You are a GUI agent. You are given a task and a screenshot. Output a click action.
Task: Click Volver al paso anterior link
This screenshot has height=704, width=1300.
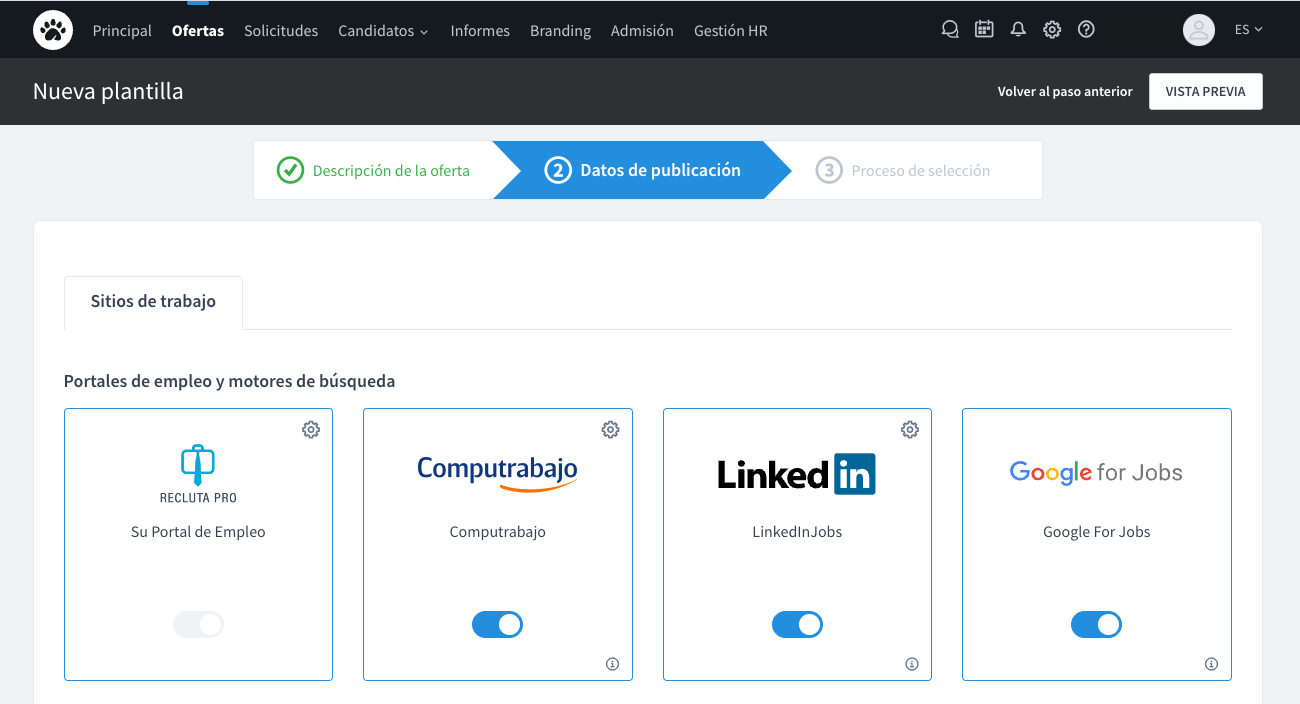(x=1064, y=91)
